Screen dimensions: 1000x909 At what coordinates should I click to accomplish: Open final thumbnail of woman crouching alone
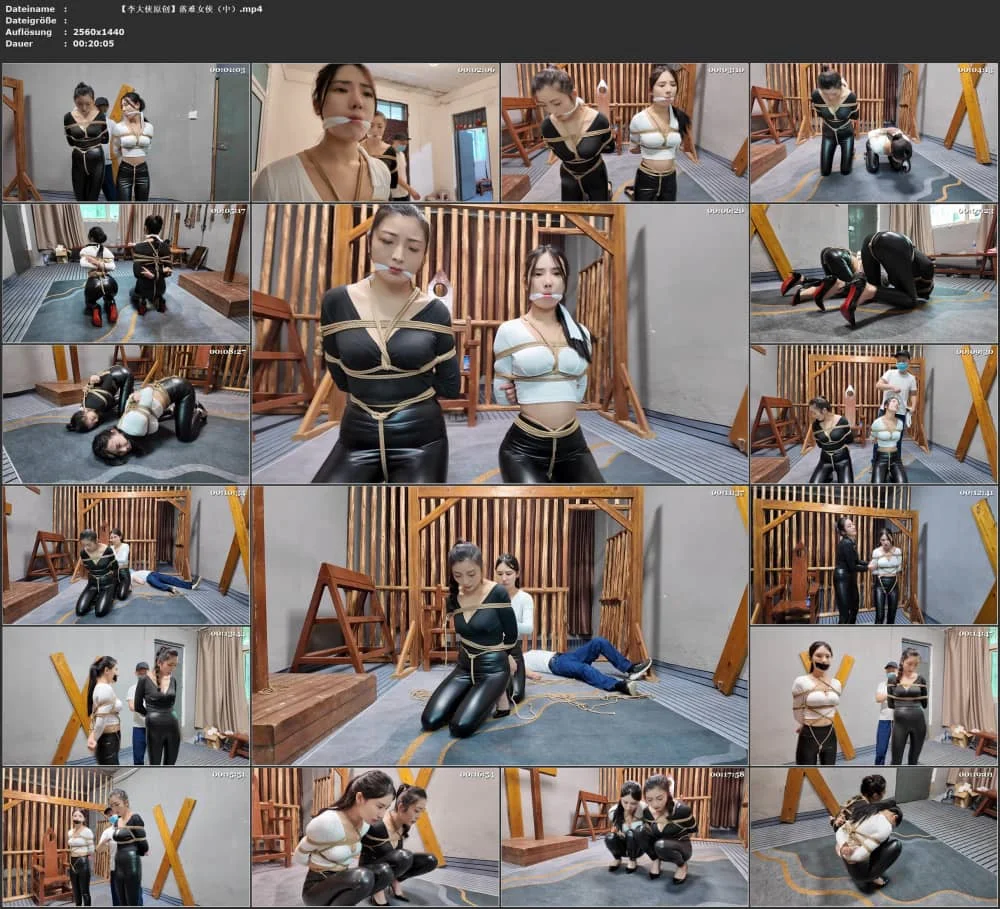[873, 837]
